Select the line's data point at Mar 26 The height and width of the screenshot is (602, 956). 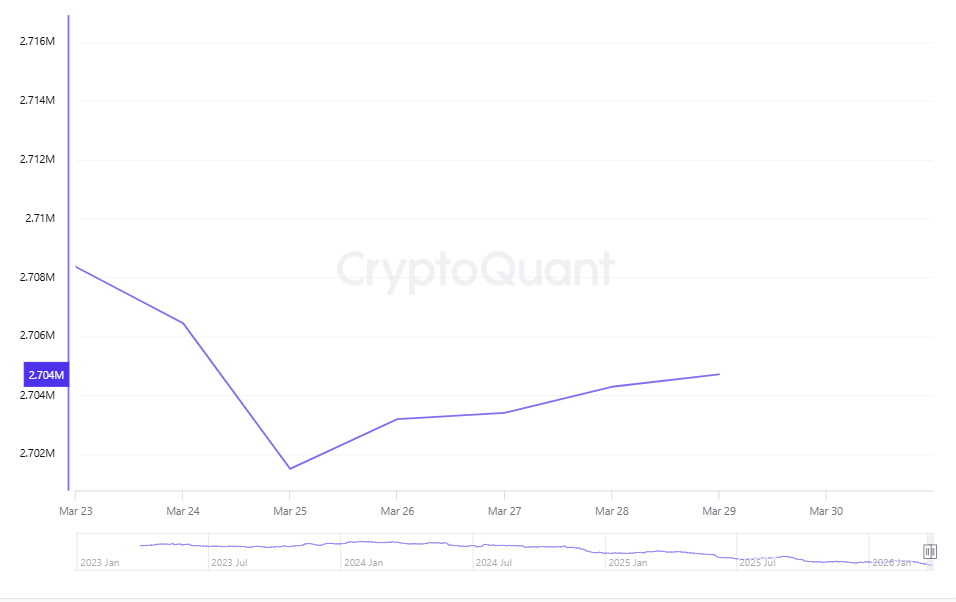(x=397, y=419)
